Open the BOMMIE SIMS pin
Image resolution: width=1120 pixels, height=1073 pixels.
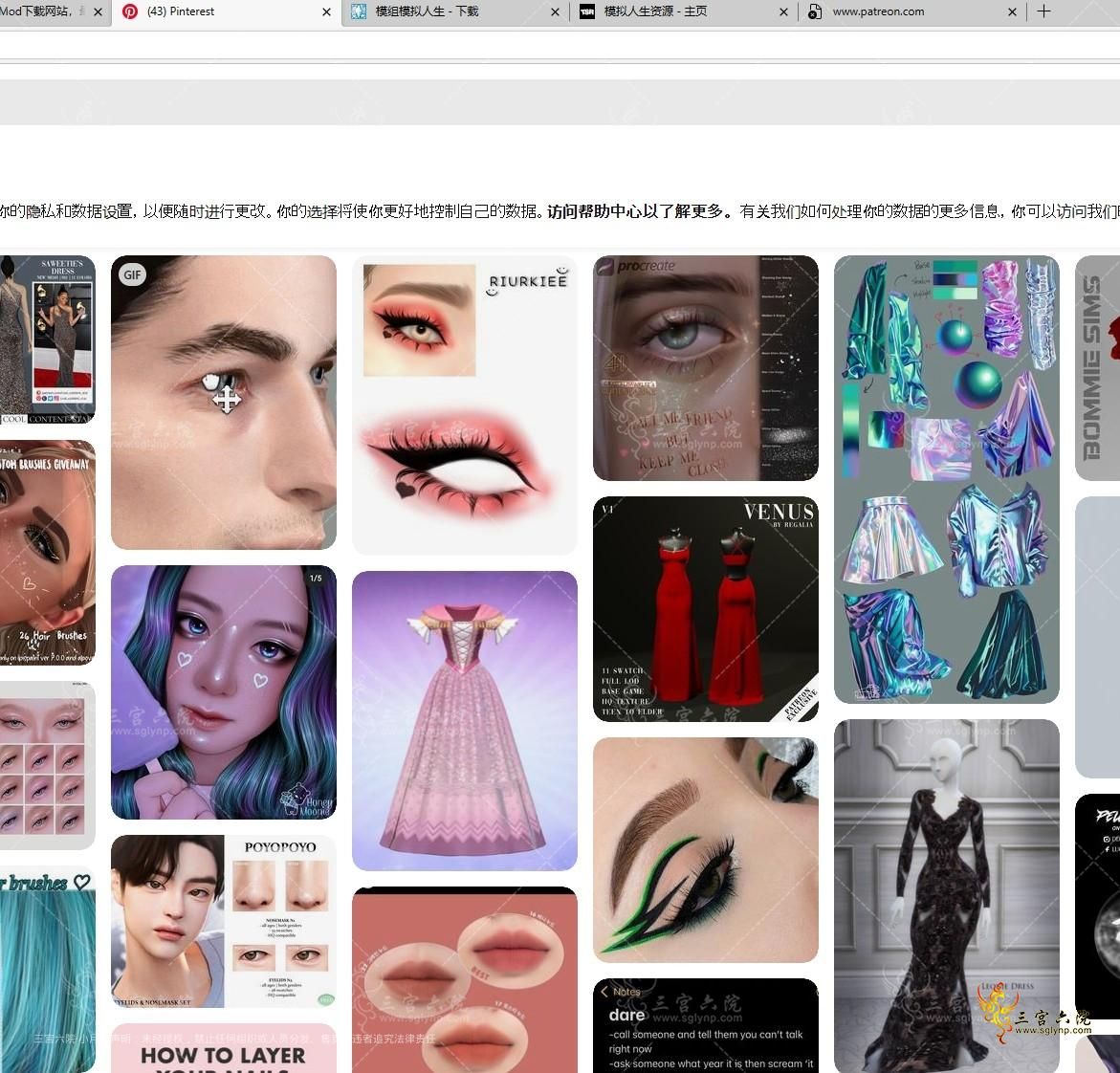[x=1098, y=368]
